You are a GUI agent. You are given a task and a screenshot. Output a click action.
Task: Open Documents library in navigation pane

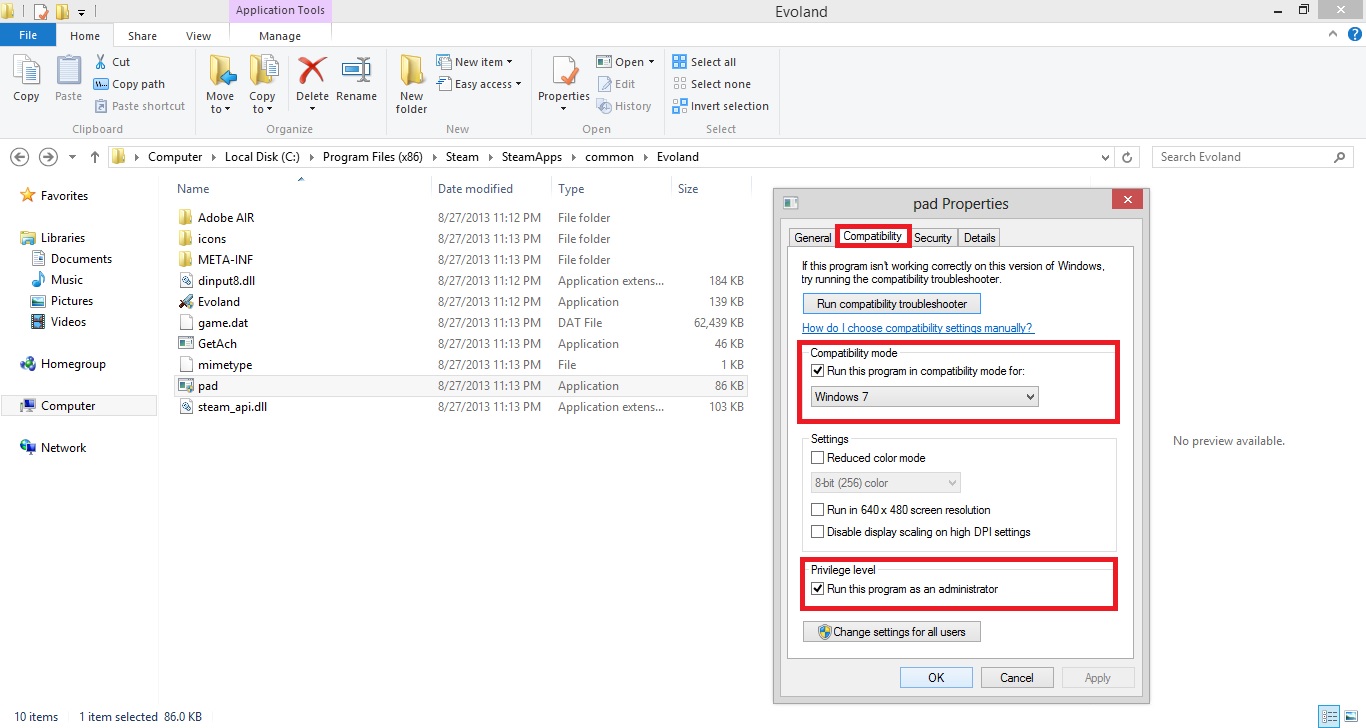(81, 259)
